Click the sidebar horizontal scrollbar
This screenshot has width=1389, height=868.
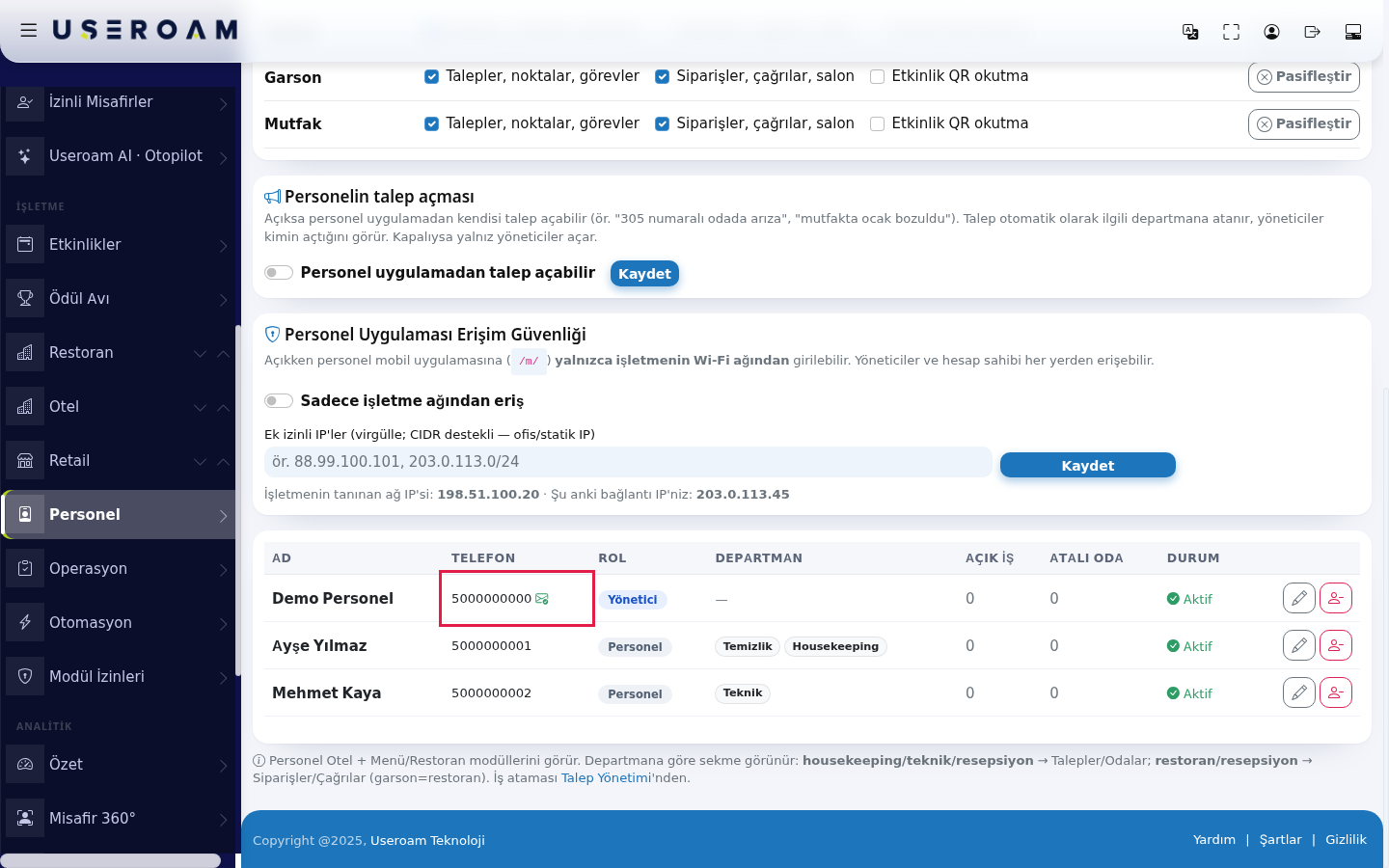[111, 860]
